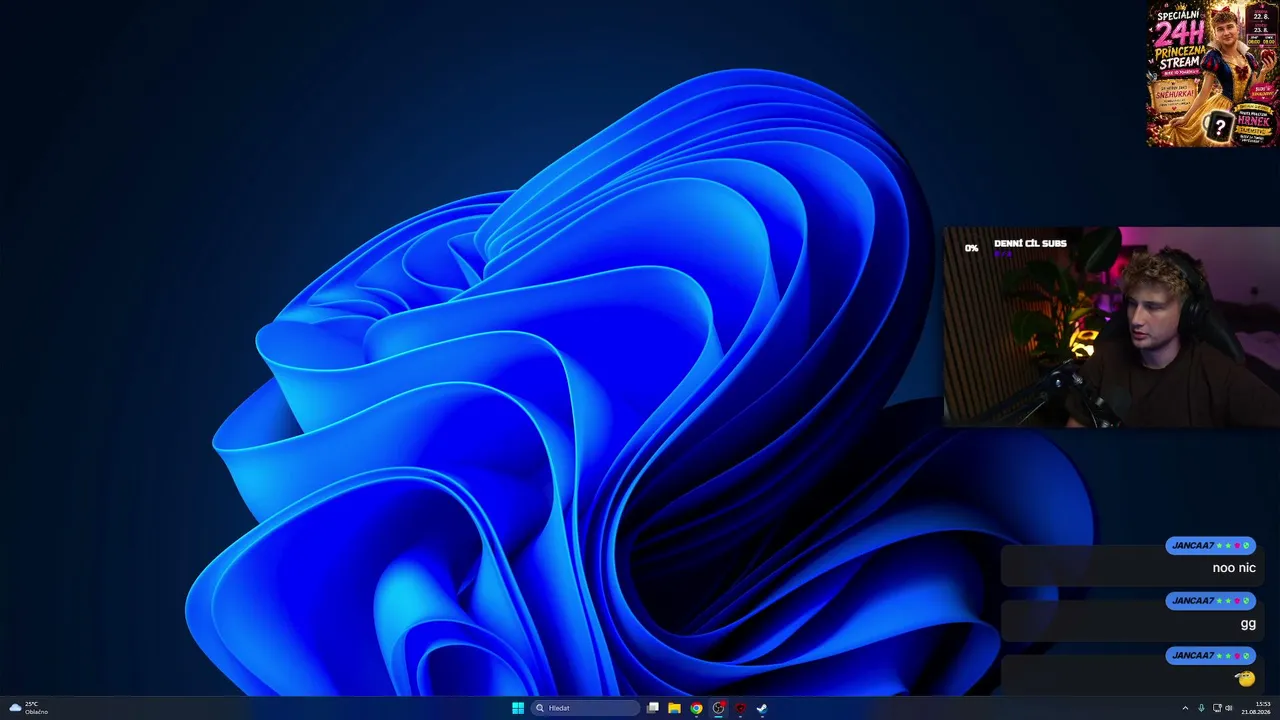1280x720 pixels.
Task: Click the JANCAA7 badge above 'noo nic'
Action: (1210, 545)
